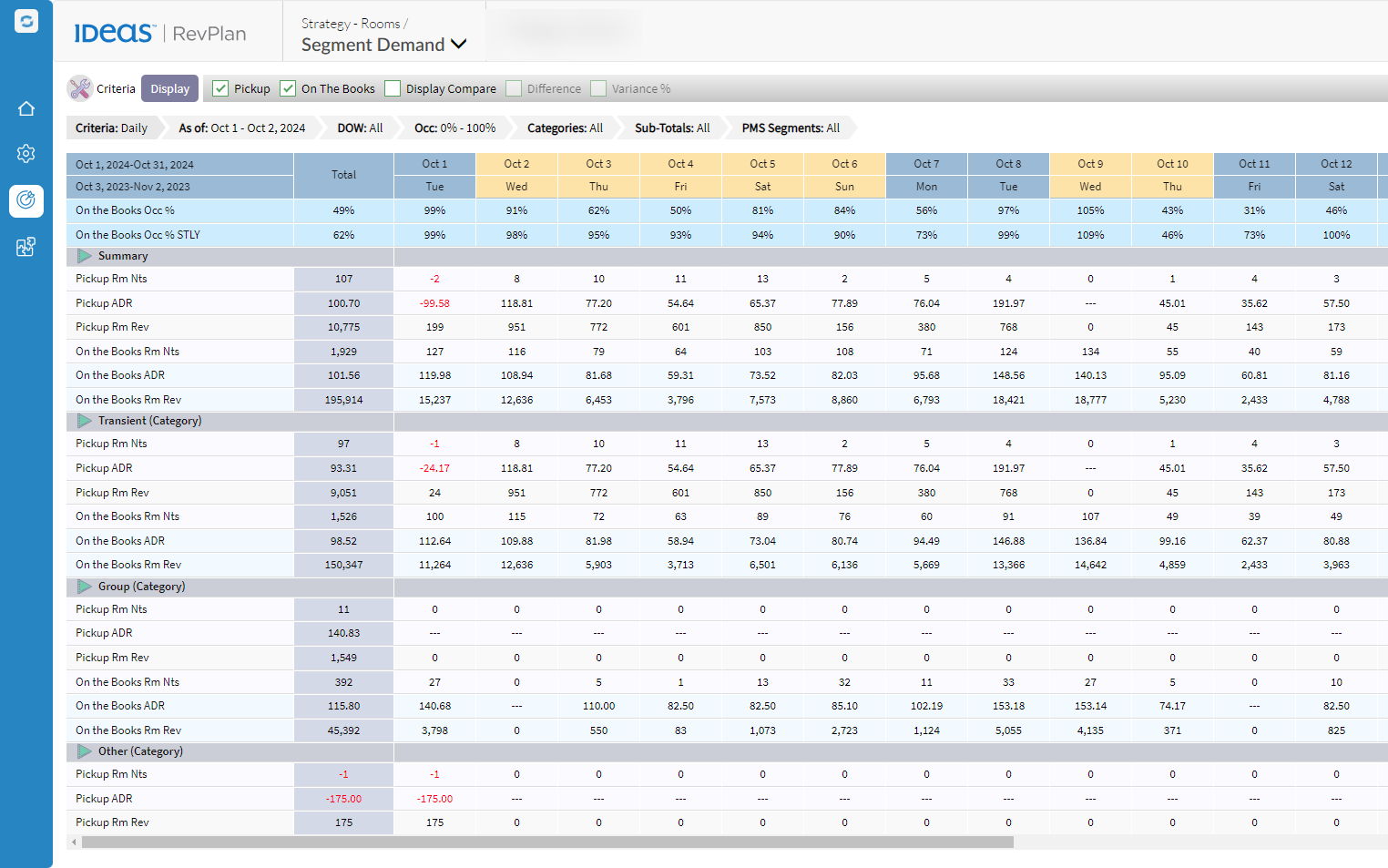The image size is (1388, 868).
Task: Open the puzzle piece icon in sidebar
Action: [26, 247]
